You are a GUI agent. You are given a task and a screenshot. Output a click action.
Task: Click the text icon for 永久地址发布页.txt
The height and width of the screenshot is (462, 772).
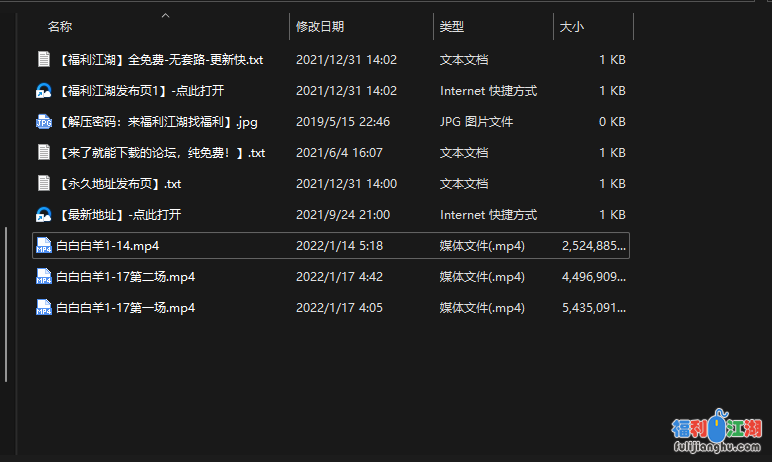coord(43,184)
